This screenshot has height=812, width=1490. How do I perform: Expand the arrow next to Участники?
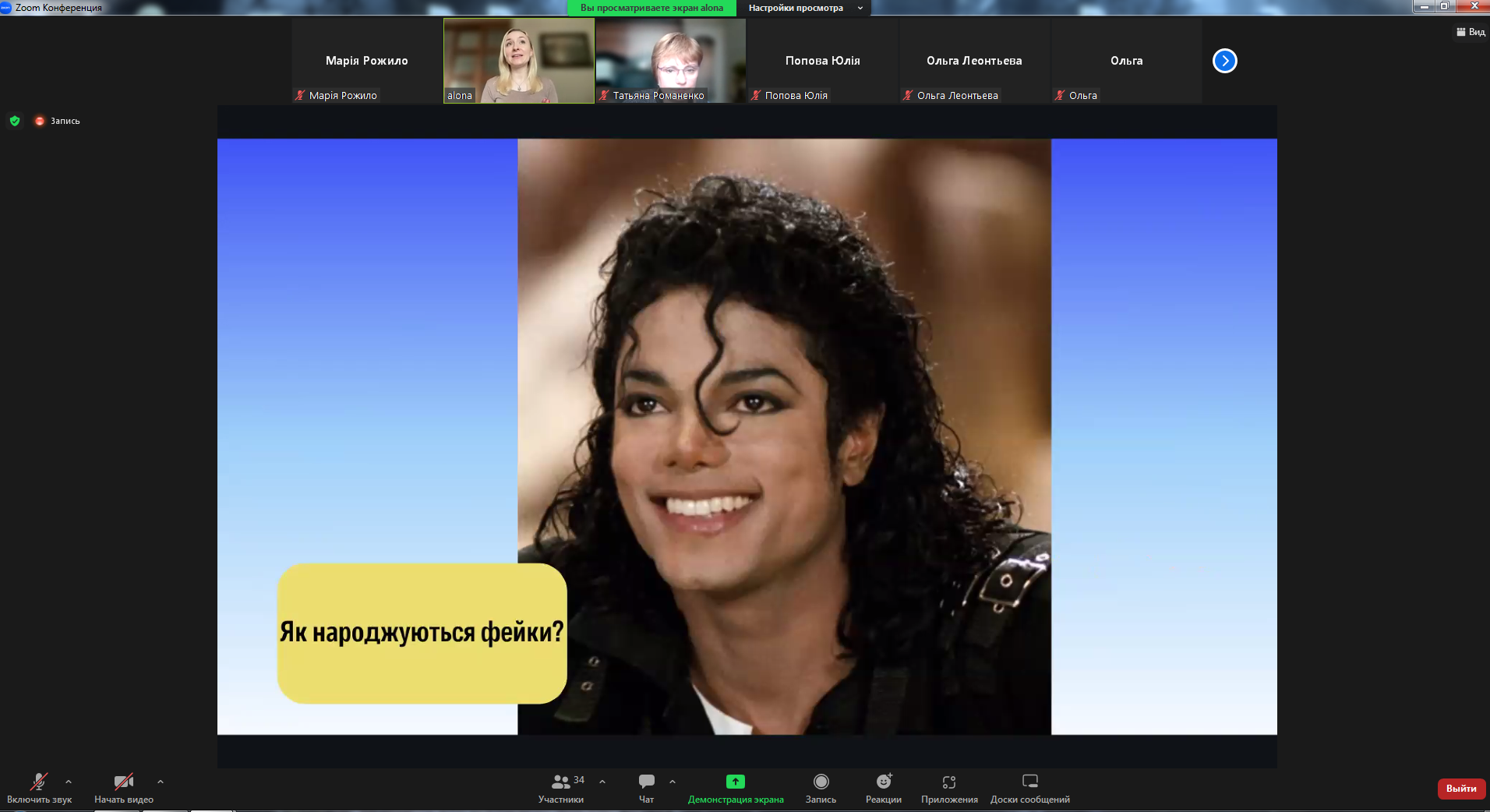pos(602,781)
